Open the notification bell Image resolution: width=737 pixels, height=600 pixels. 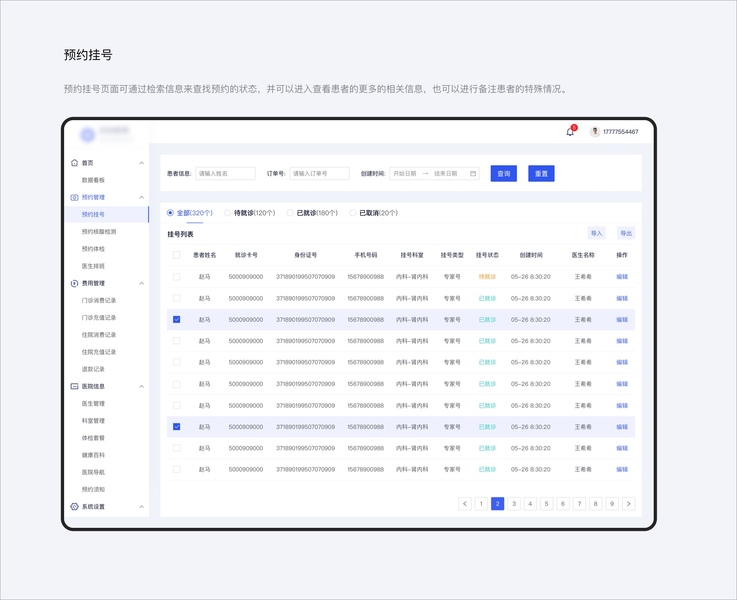[x=570, y=132]
